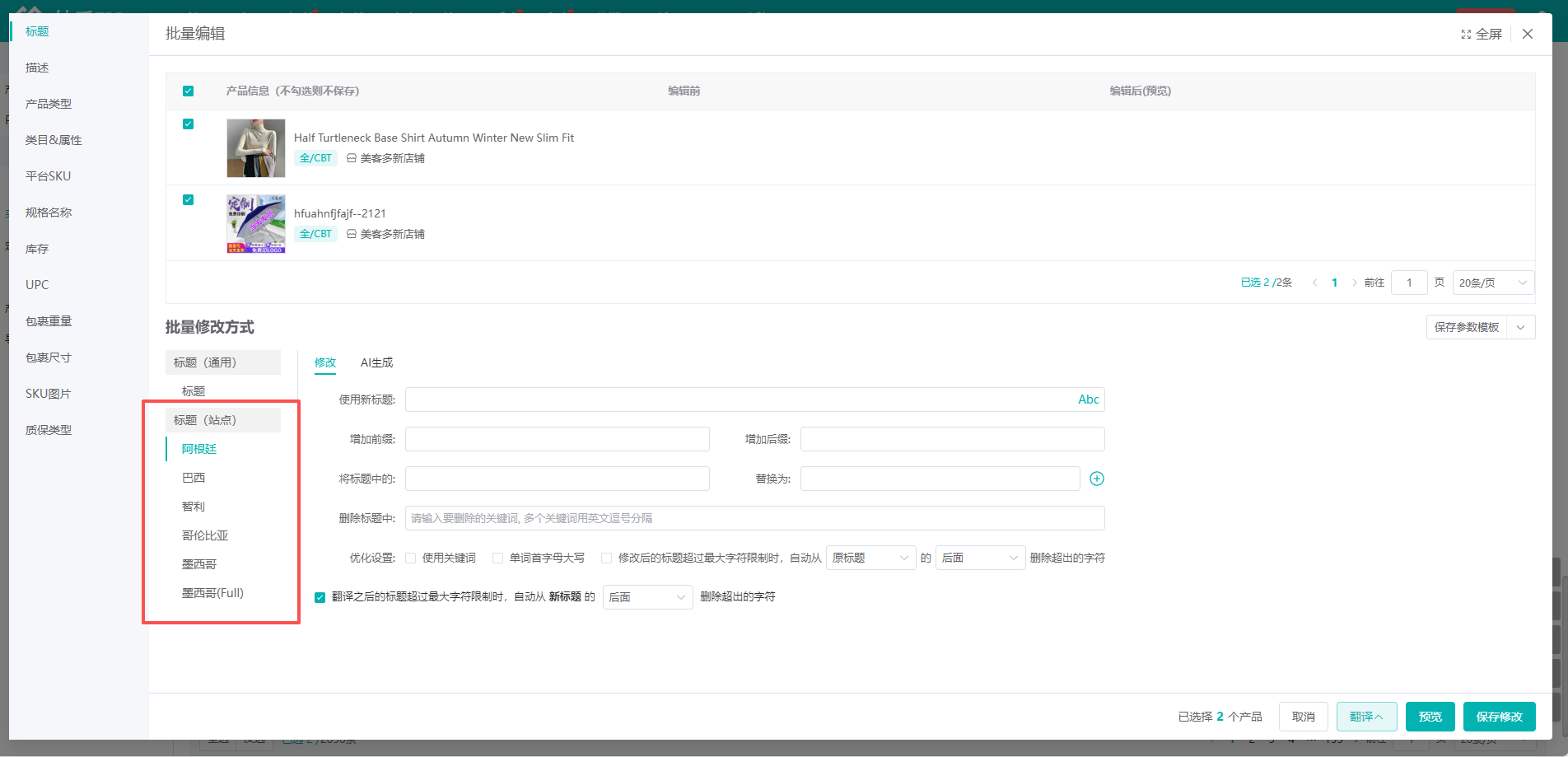
Task: Click 全/CBT tag on hfuahnfjfajf--2121 row
Action: click(315, 234)
